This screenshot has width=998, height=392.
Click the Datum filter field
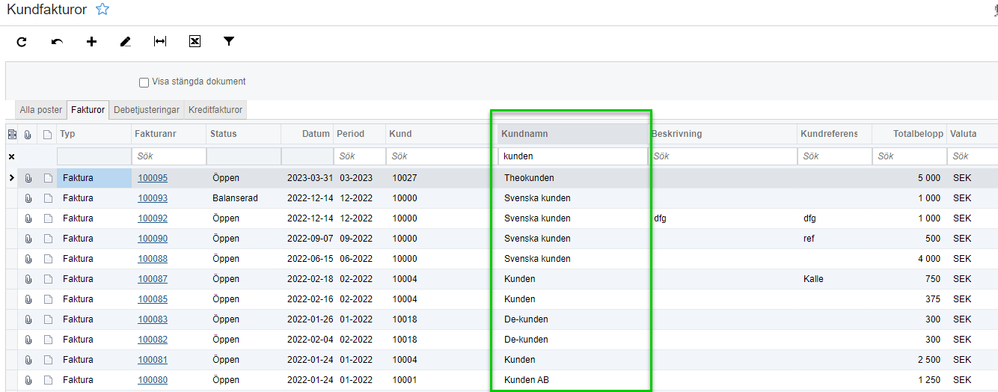307,157
